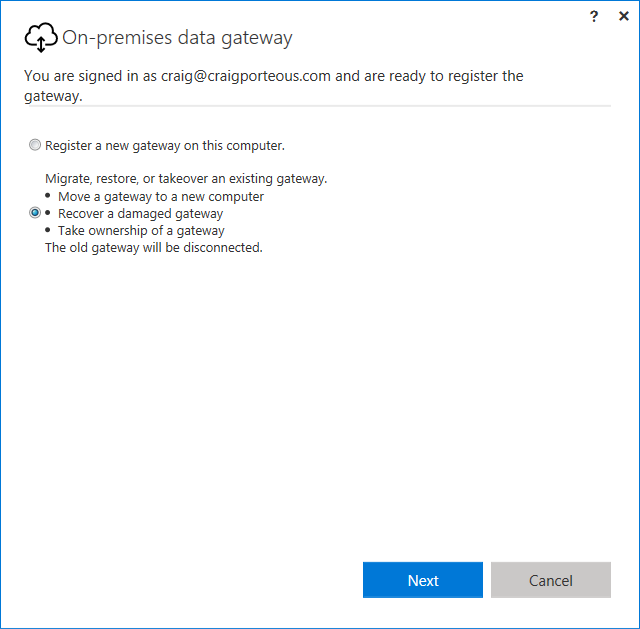This screenshot has width=640, height=629.
Task: Click the bullet beside 'Move a gateway'
Action: [x=49, y=197]
